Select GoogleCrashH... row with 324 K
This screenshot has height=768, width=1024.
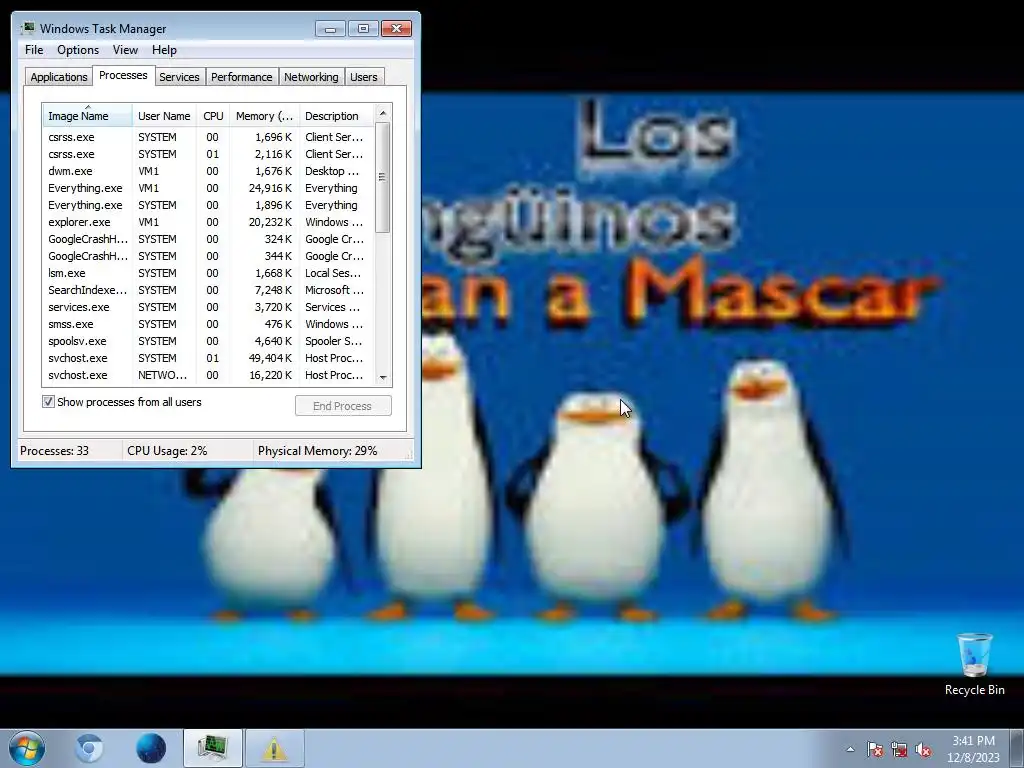208,239
